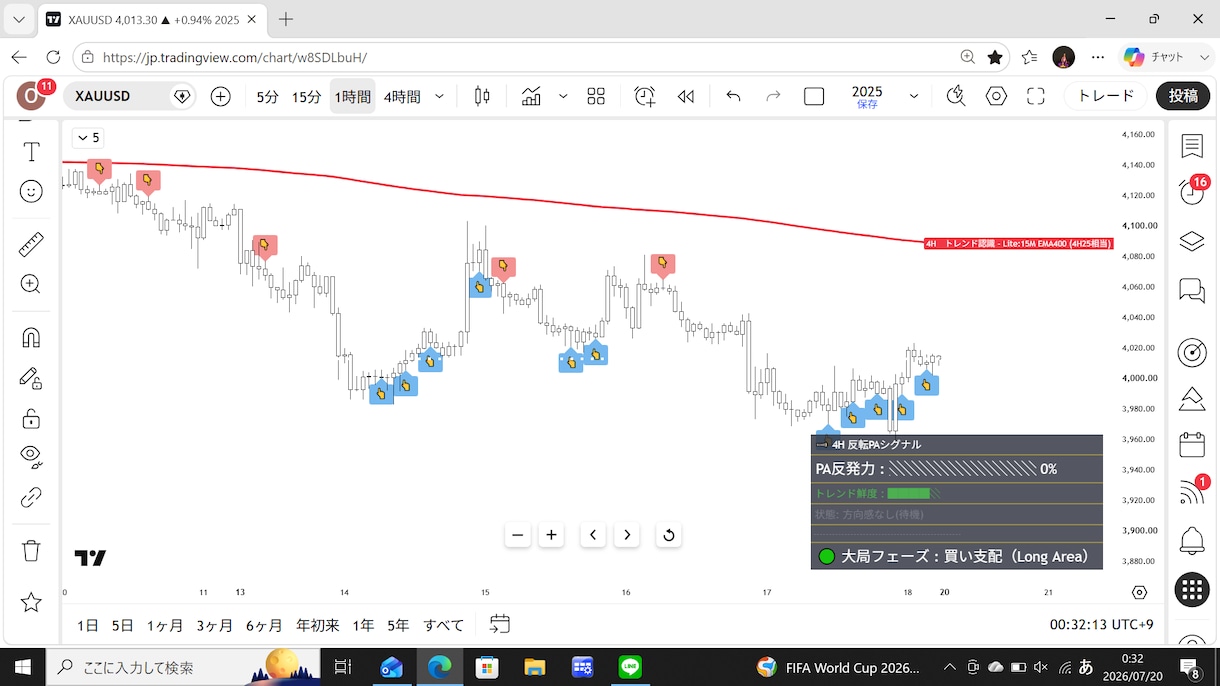
Task: Select the text drawing tool
Action: click(x=31, y=152)
